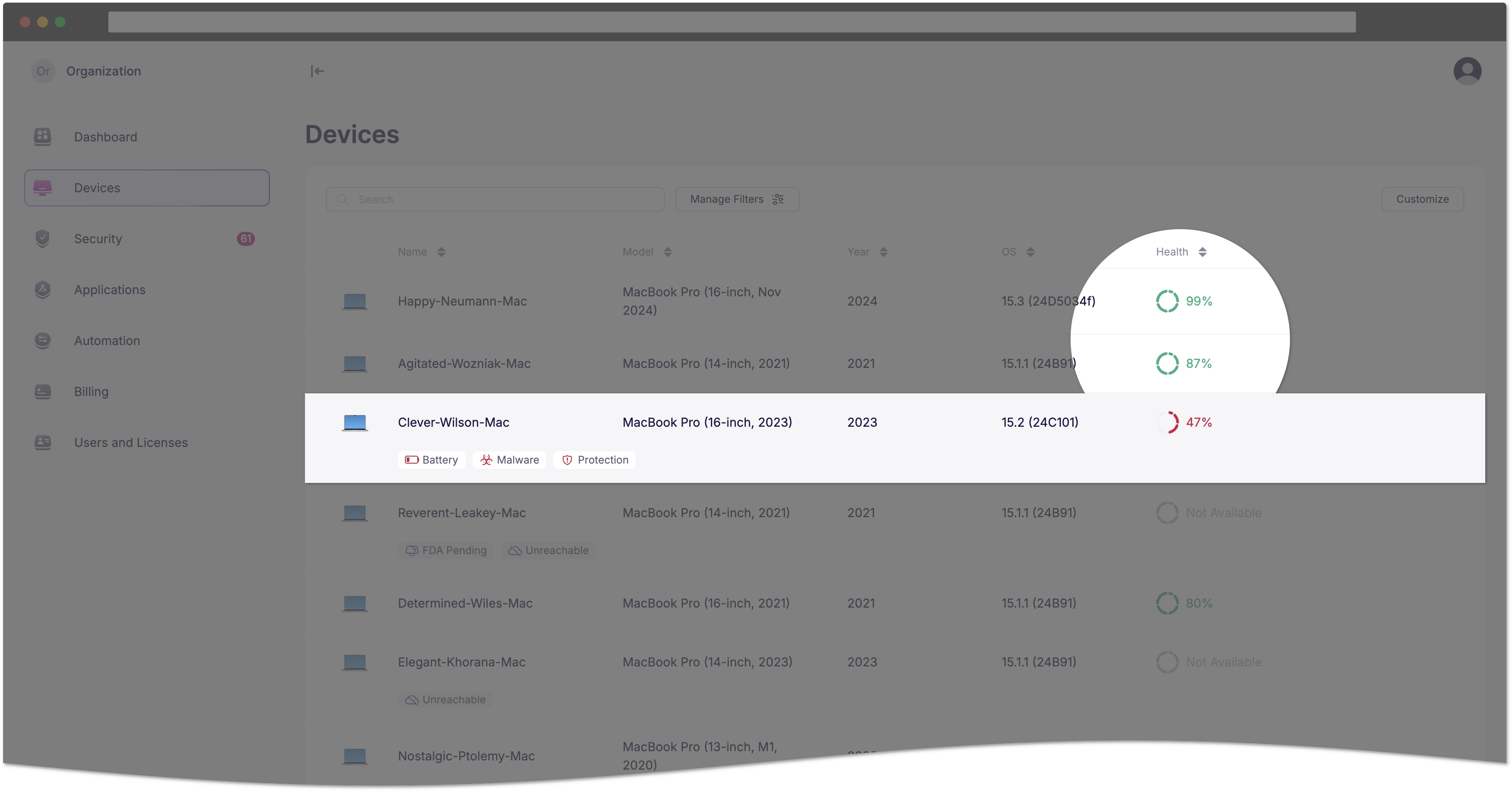Click the Automation sidebar icon
The image size is (1512, 792).
click(x=43, y=339)
